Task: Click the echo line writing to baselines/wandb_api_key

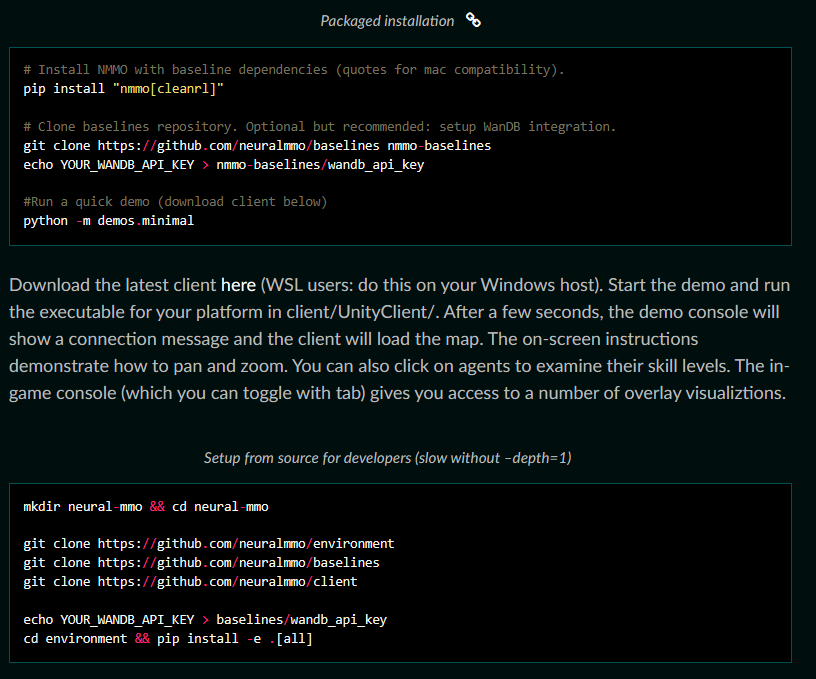Action: pos(205,620)
